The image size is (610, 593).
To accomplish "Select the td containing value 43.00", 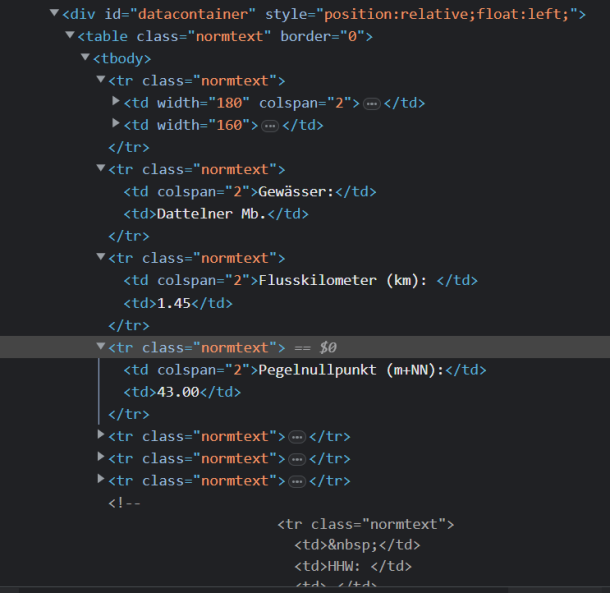I will coord(181,392).
